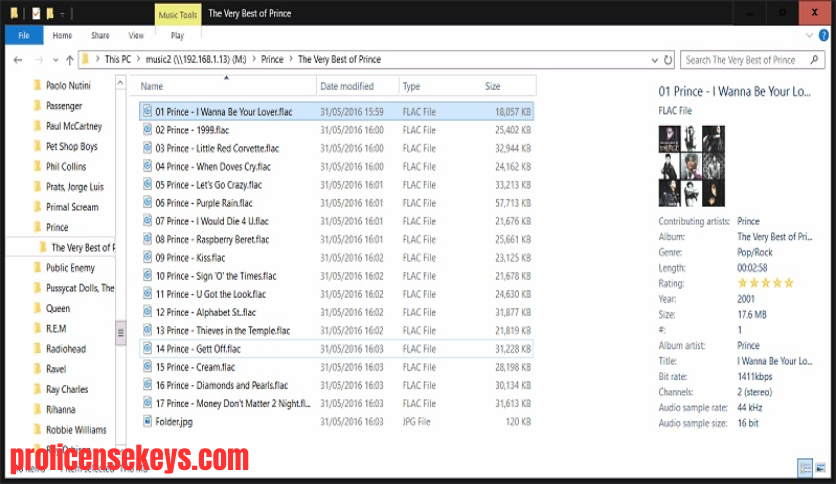Image resolution: width=836 pixels, height=484 pixels.
Task: Expand the address bar history dropdown
Action: (x=655, y=60)
